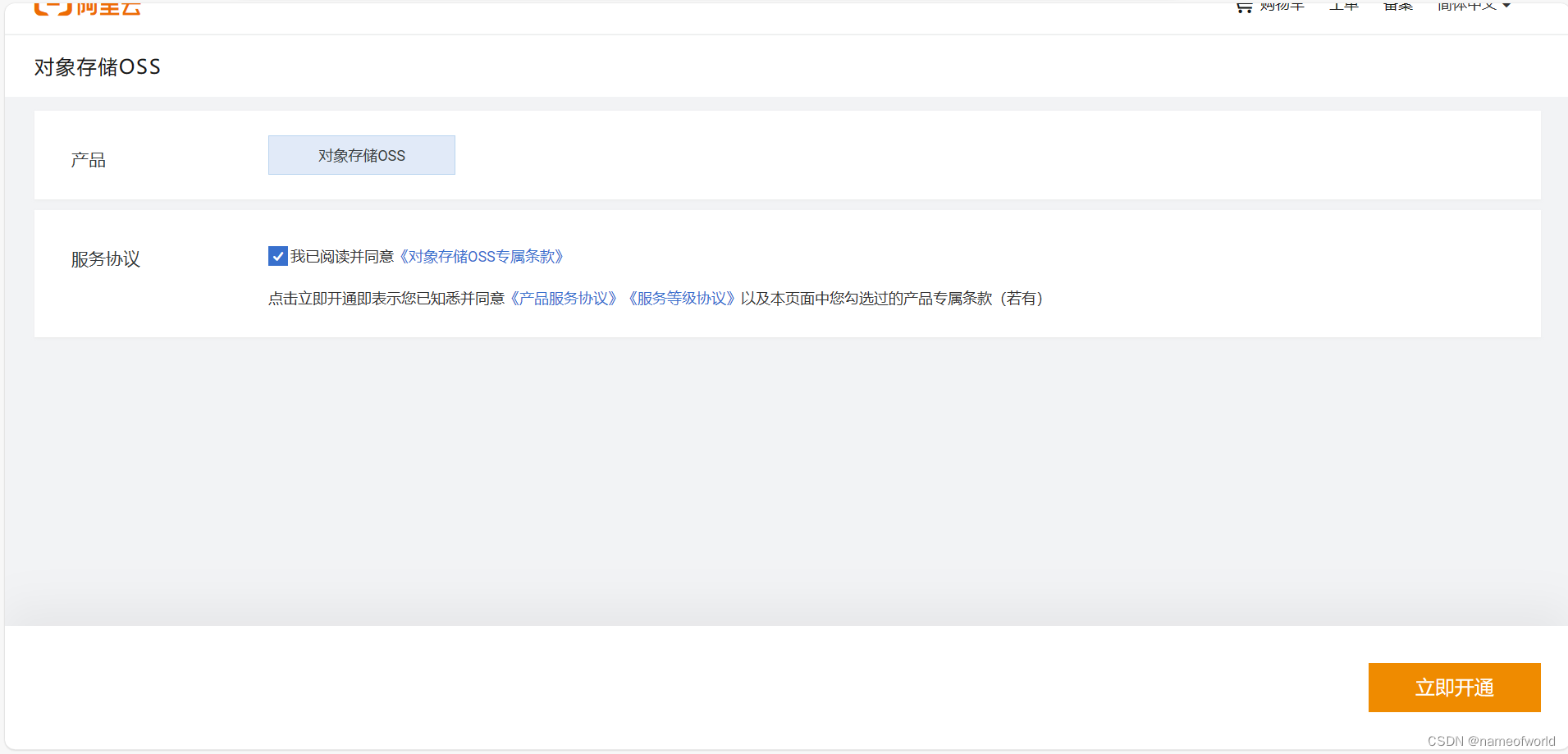Open the 《对象存储OSS专属条款》 link
1568x754 pixels.
[482, 256]
